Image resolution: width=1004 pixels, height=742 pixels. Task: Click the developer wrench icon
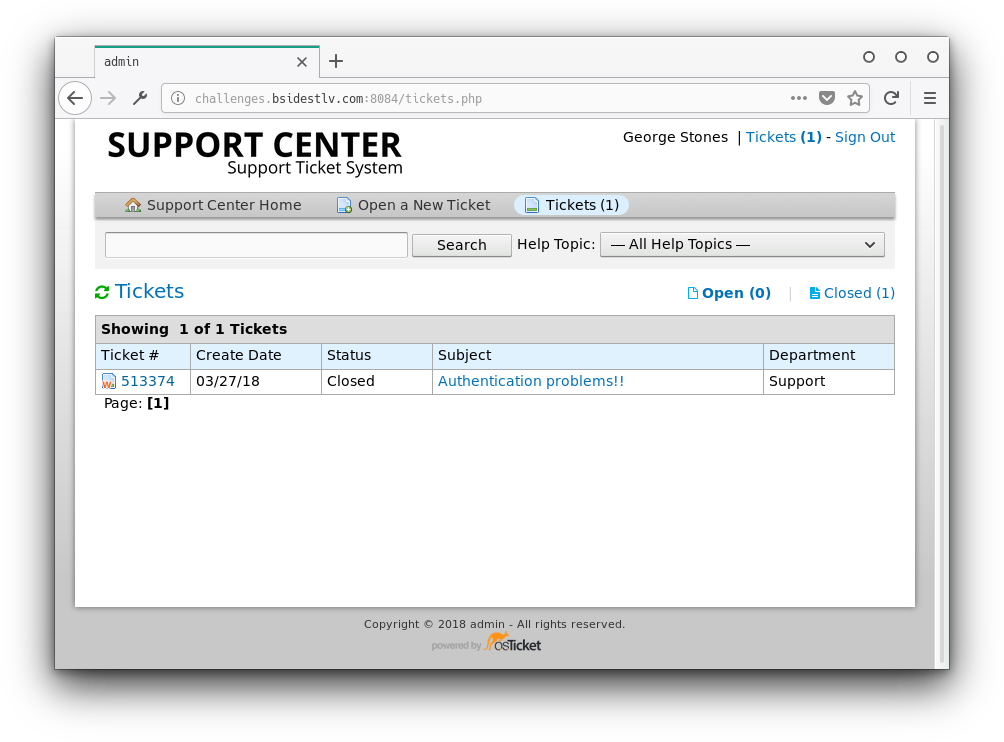[140, 98]
